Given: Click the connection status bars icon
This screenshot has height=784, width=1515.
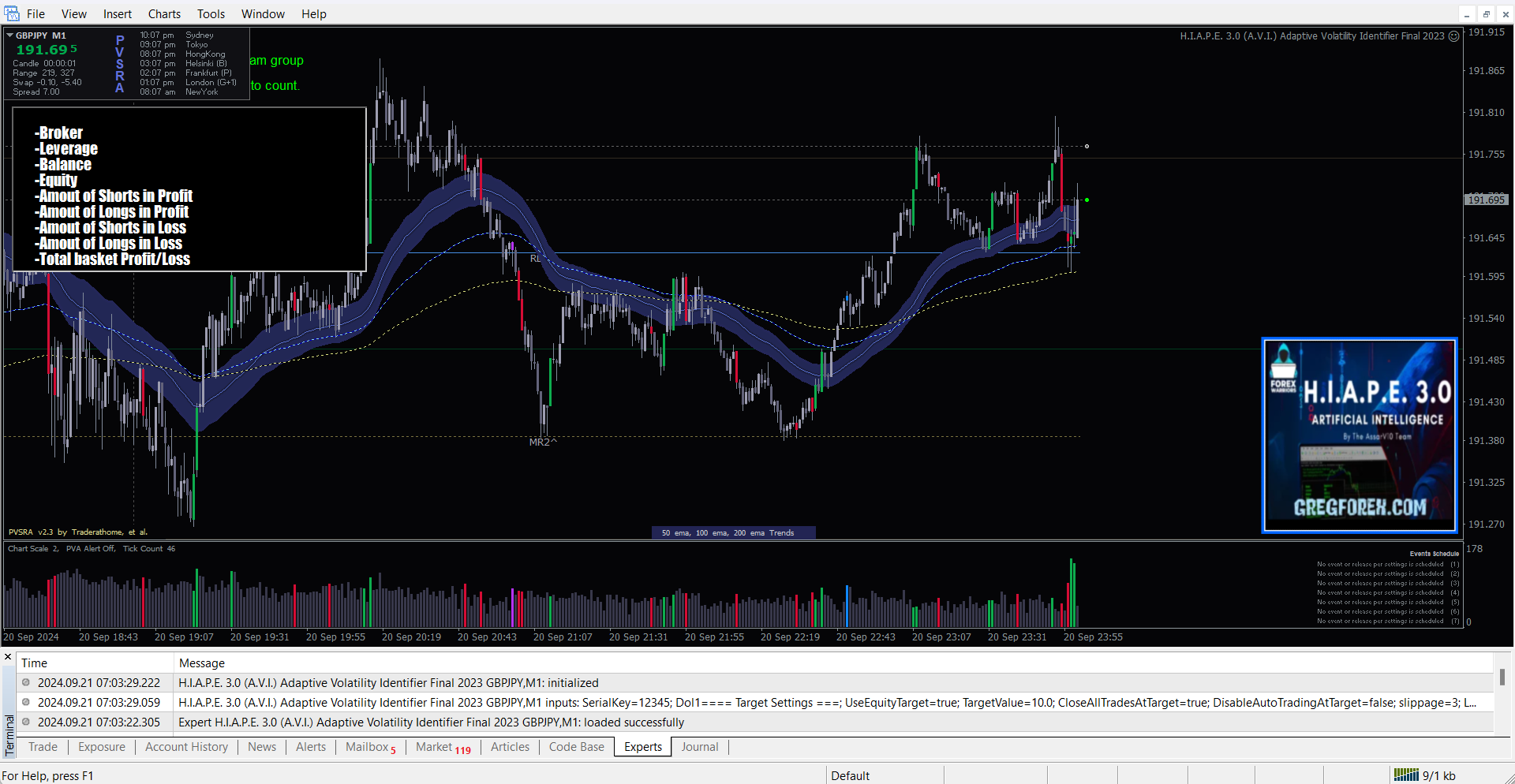Looking at the screenshot, I should click(1406, 775).
